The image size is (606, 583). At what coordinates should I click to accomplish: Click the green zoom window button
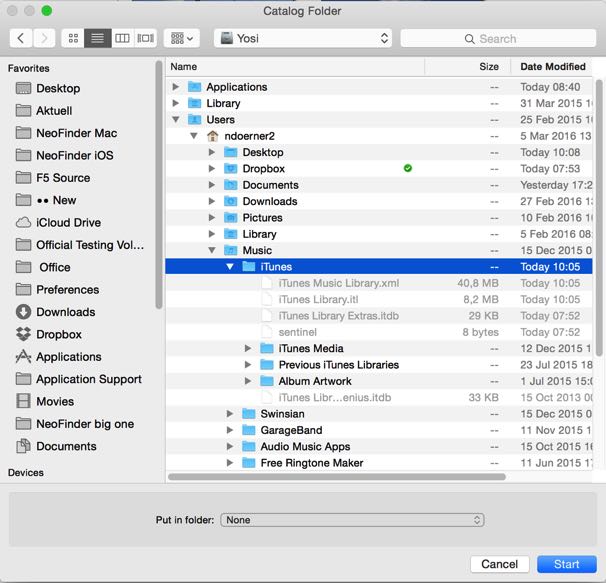click(47, 10)
